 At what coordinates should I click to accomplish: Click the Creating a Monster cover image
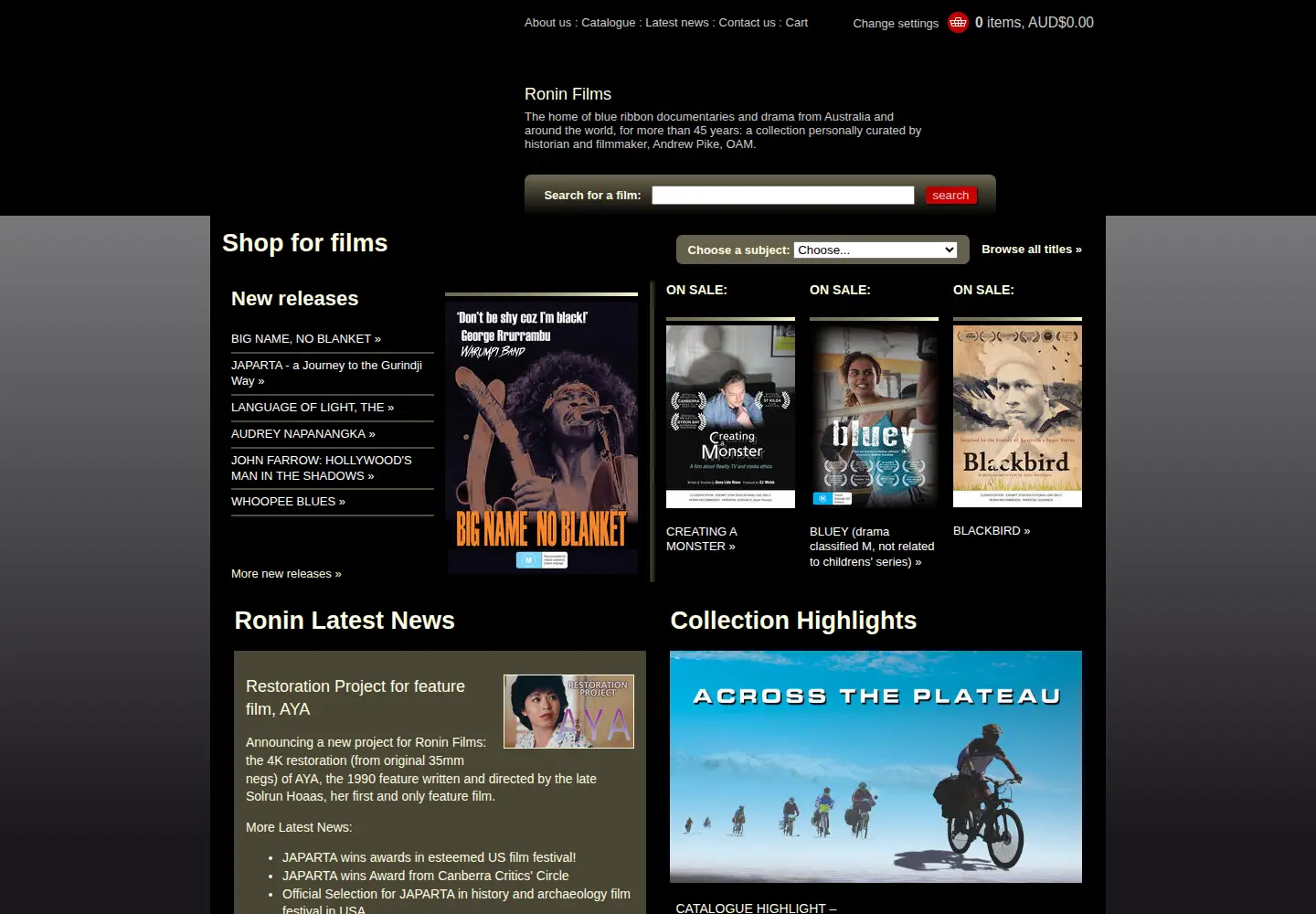click(x=730, y=416)
